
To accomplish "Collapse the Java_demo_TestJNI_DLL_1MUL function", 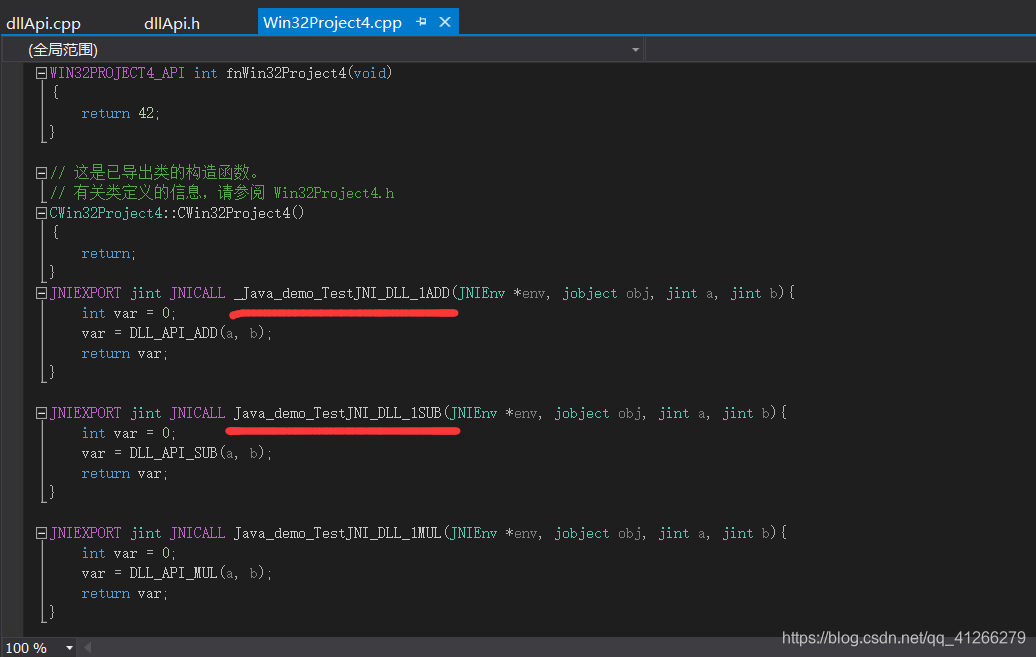I will [x=39, y=532].
